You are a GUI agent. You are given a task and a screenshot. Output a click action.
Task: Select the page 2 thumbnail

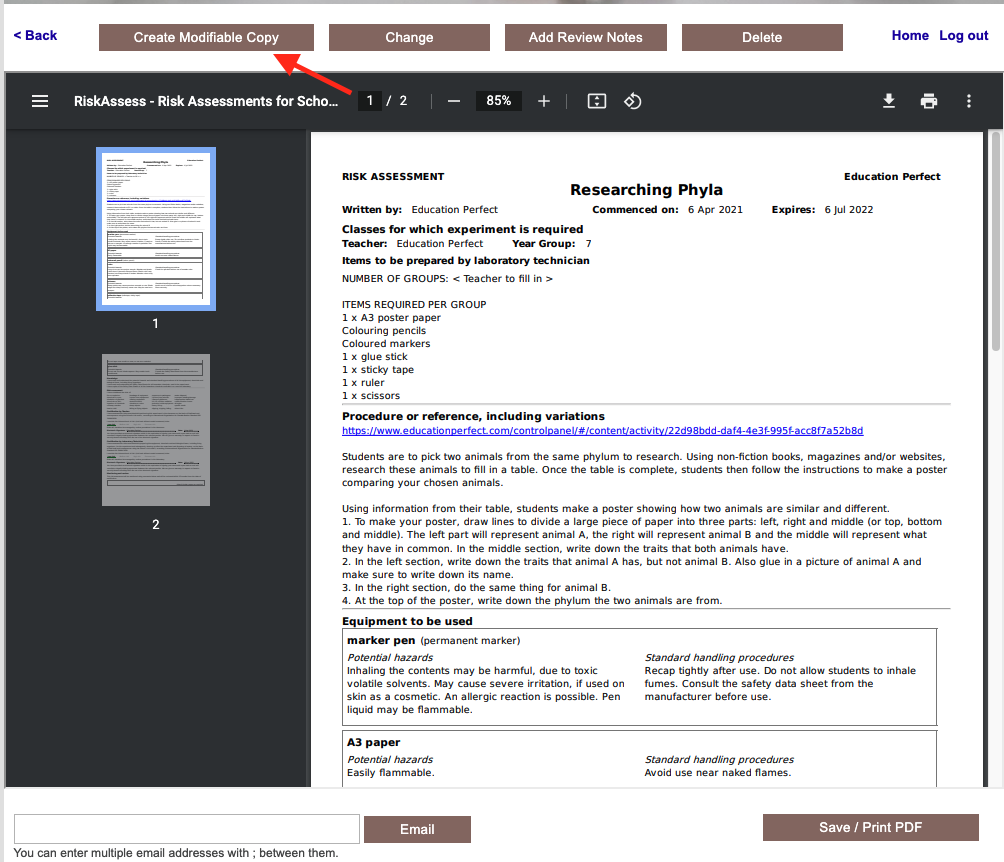tap(156, 430)
